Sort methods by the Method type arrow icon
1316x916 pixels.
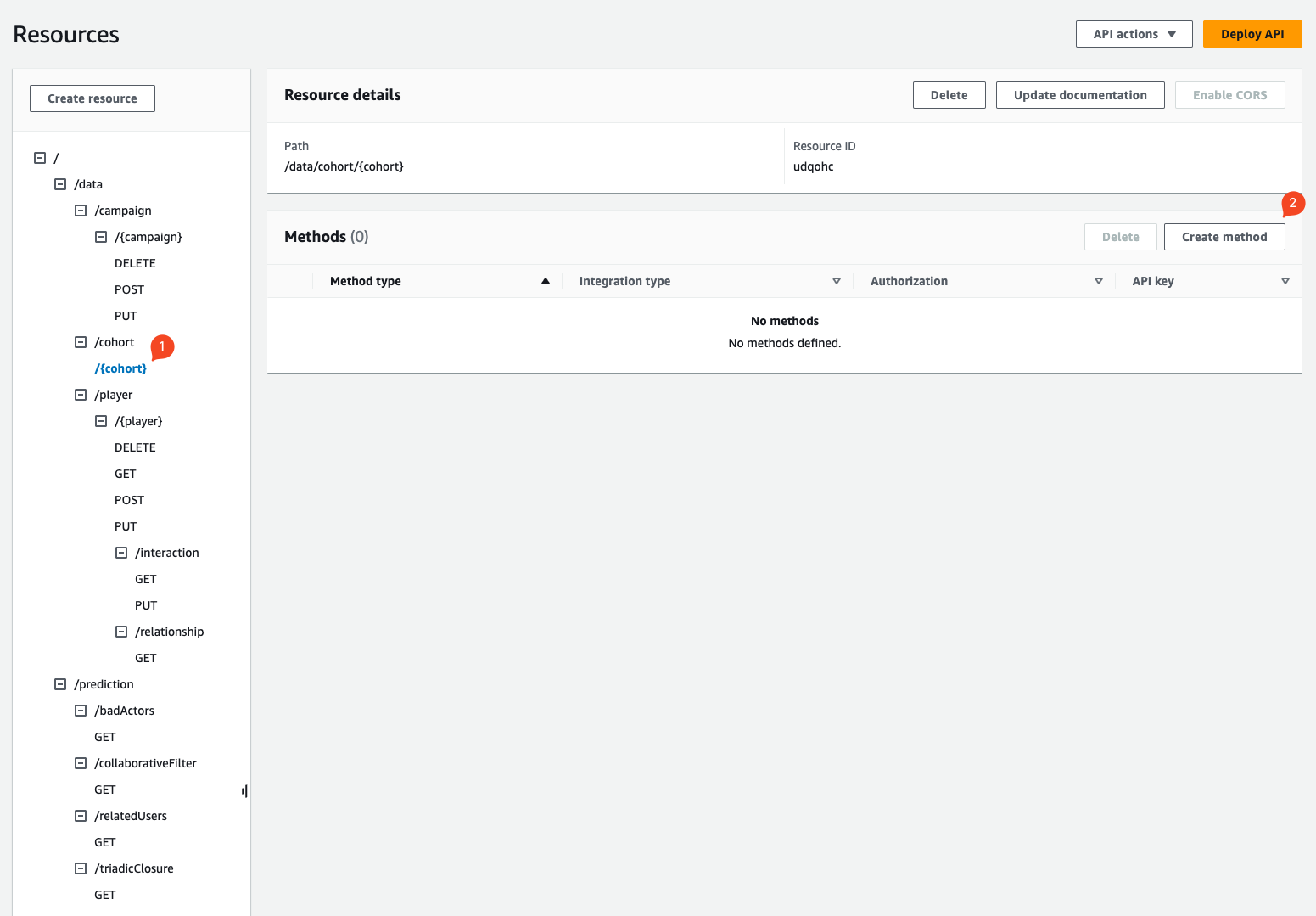point(546,281)
